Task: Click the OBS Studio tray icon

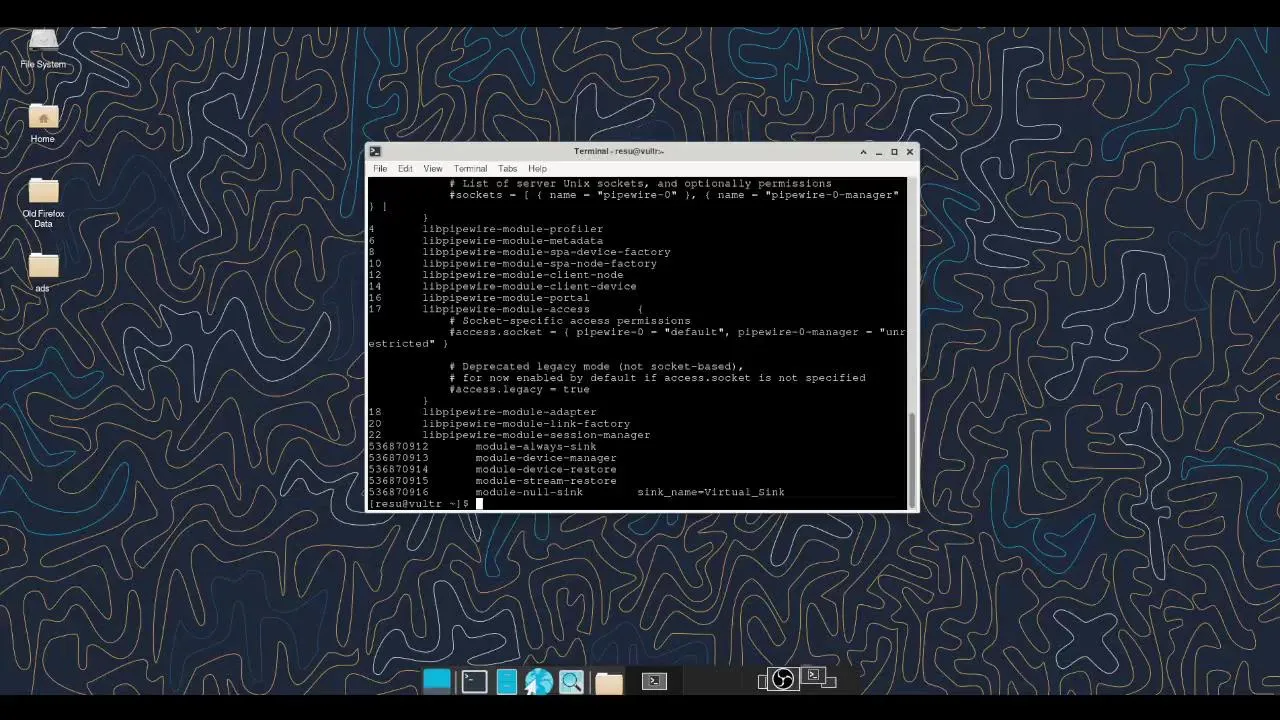Action: (x=783, y=680)
